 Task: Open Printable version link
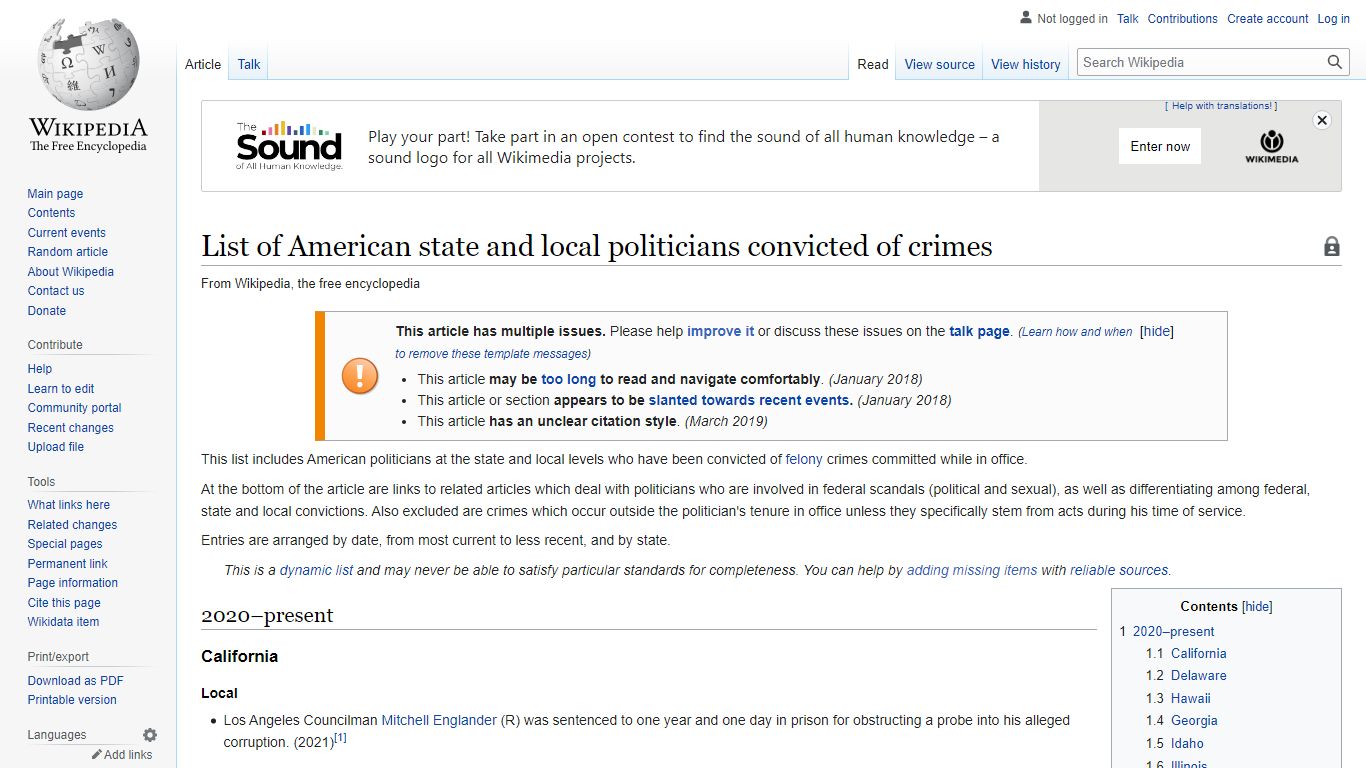[x=72, y=700]
